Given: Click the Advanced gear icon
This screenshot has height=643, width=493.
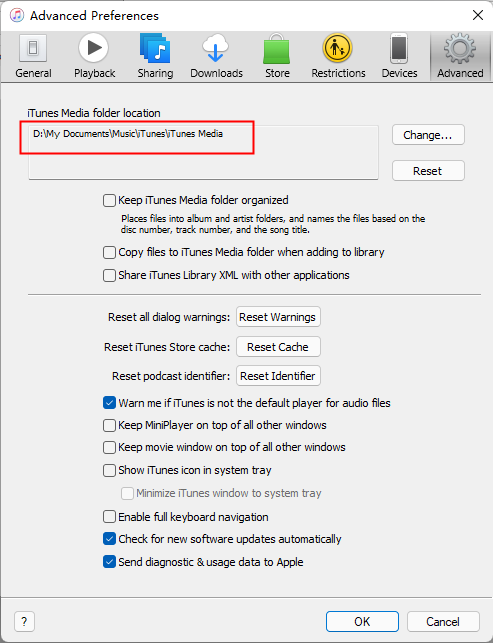Looking at the screenshot, I should [x=460, y=49].
